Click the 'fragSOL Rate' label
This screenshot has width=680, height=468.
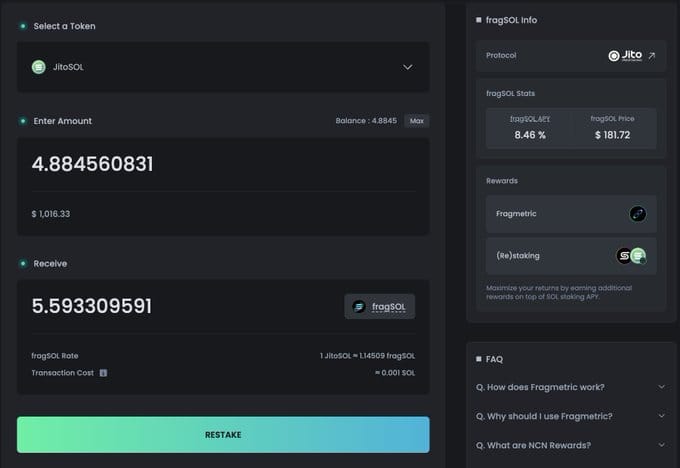55,356
